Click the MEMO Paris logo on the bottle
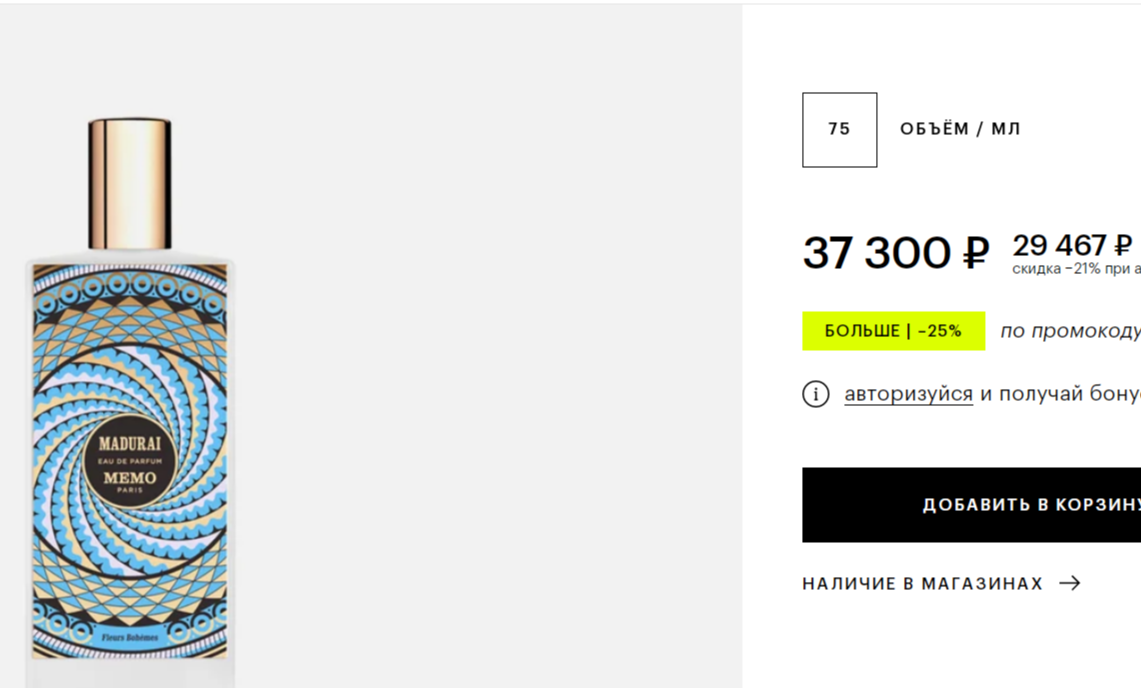The image size is (1141, 688). pos(130,479)
